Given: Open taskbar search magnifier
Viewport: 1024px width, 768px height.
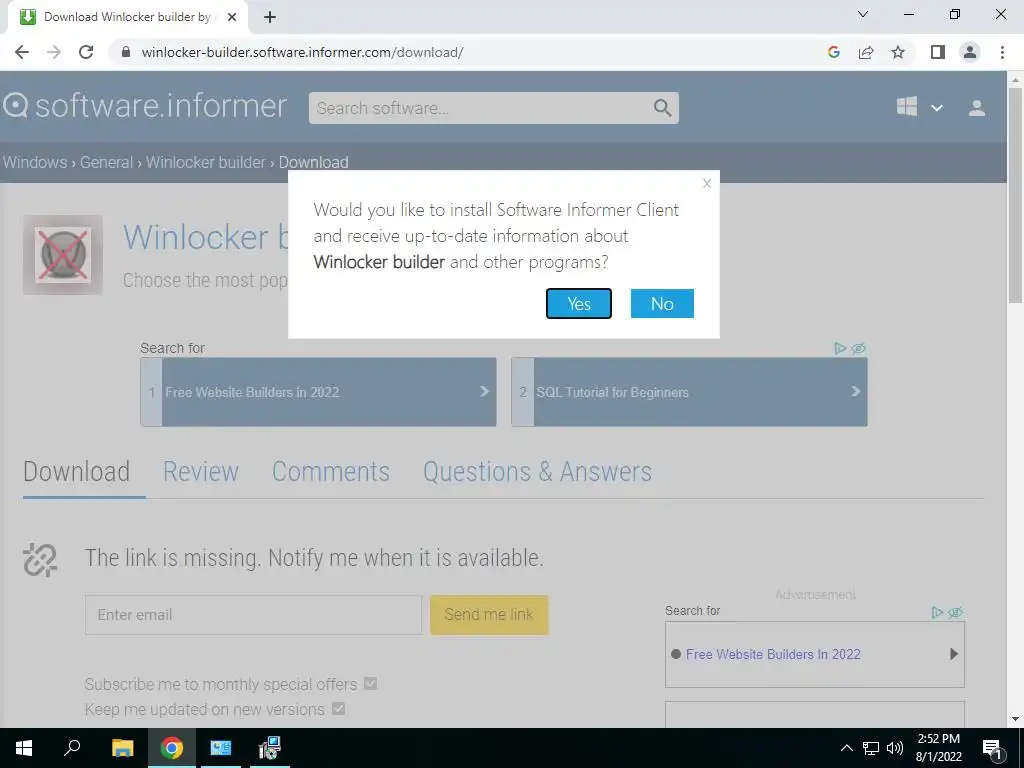Looking at the screenshot, I should click(72, 748).
